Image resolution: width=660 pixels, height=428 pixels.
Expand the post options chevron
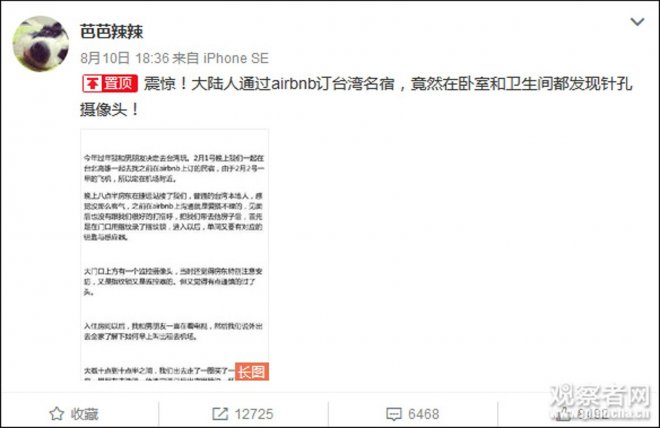pos(637,21)
